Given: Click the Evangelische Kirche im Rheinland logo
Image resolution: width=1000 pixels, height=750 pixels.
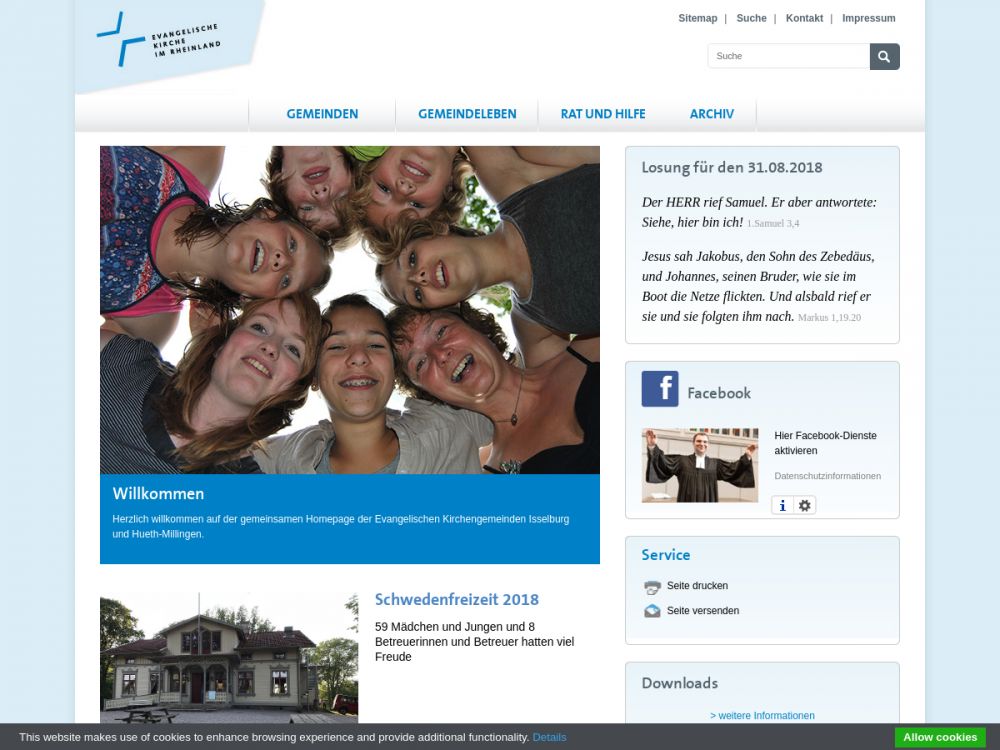Looking at the screenshot, I should [x=160, y=42].
